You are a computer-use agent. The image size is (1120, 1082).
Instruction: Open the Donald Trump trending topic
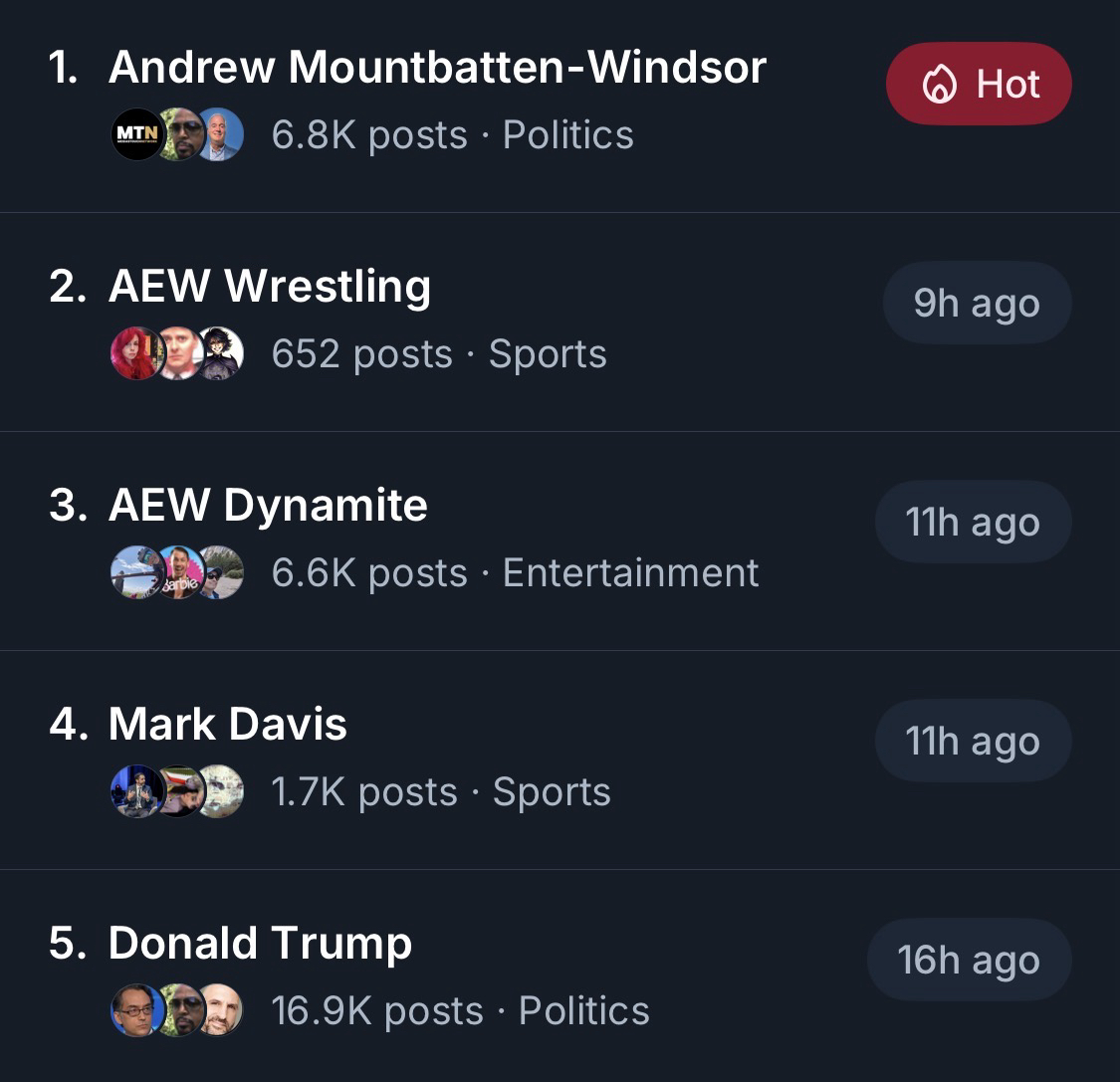tap(260, 944)
